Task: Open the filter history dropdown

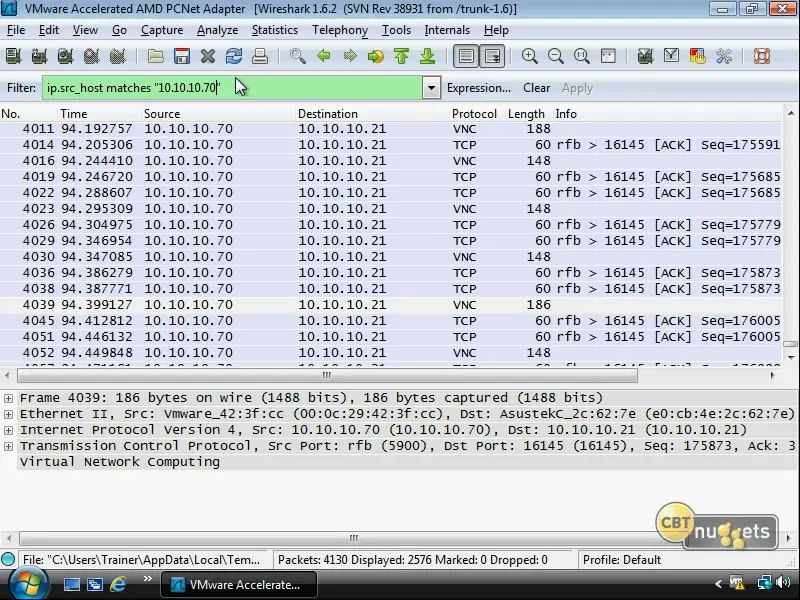Action: (431, 88)
